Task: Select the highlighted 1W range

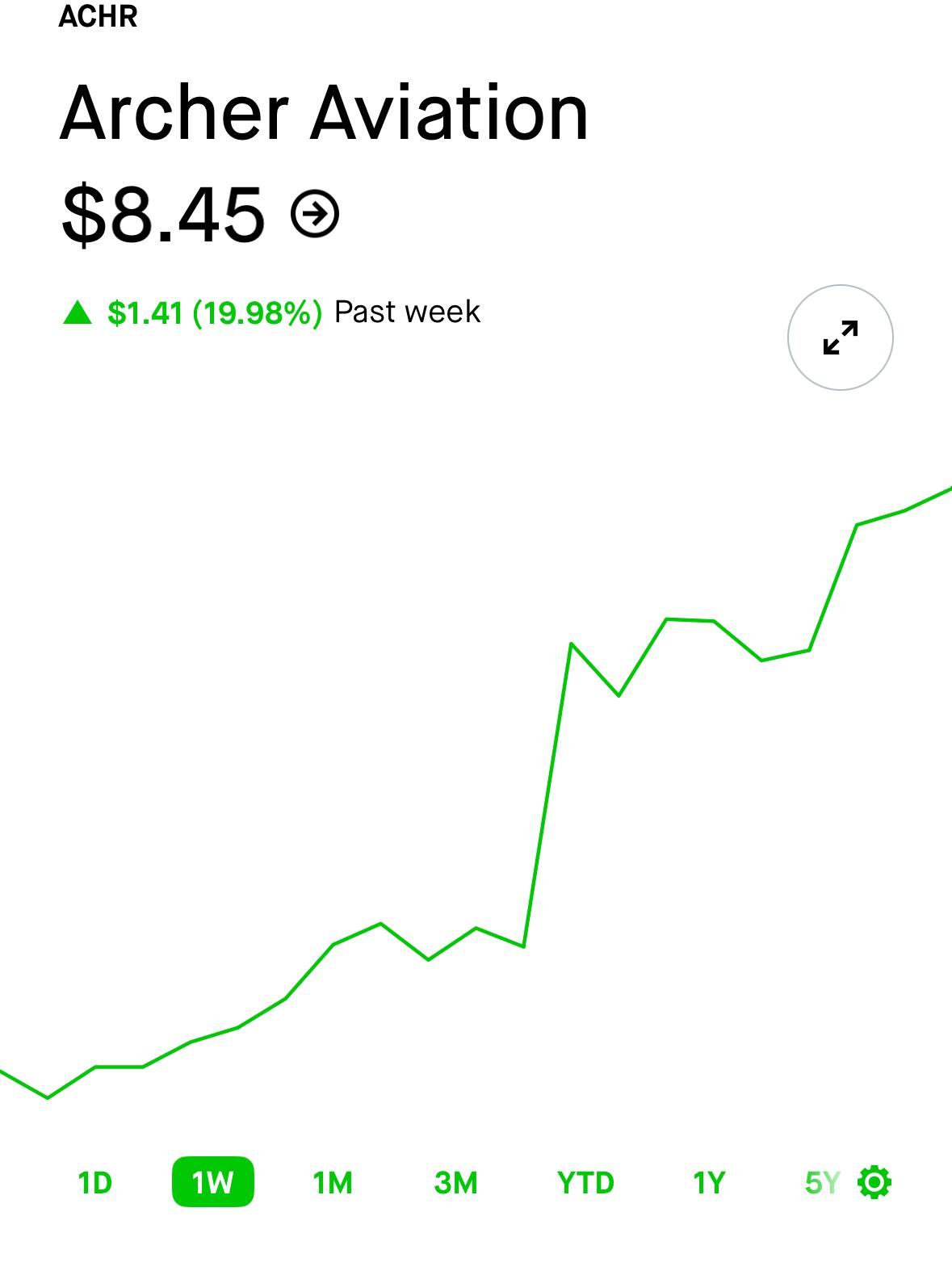Action: pos(213,1182)
